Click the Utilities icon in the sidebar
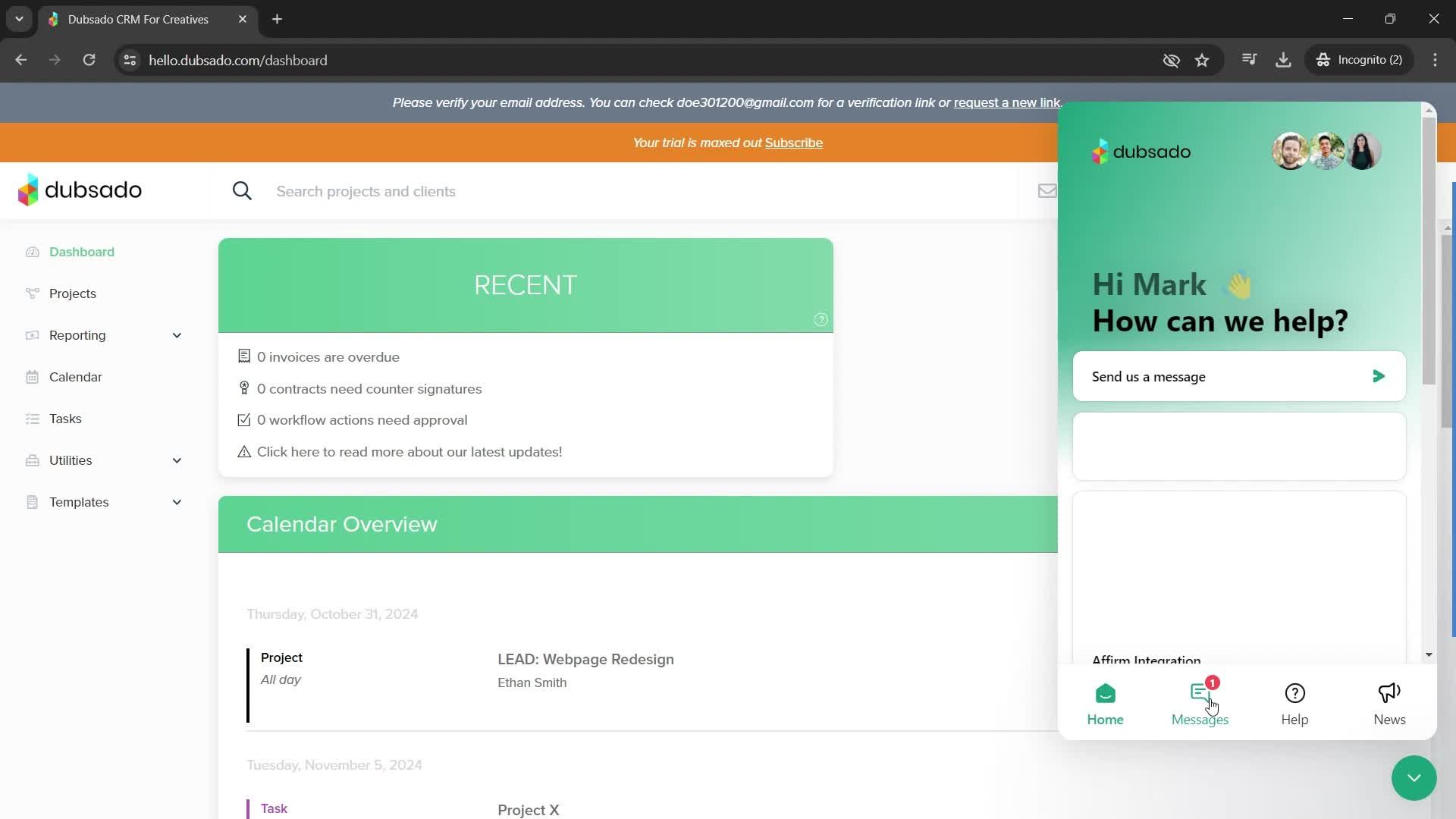 (x=32, y=460)
